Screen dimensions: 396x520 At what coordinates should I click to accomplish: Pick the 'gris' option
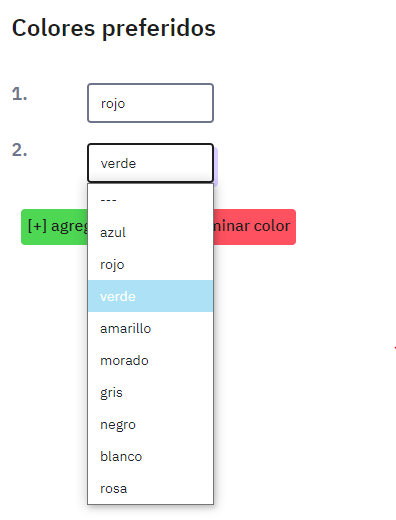pos(150,392)
